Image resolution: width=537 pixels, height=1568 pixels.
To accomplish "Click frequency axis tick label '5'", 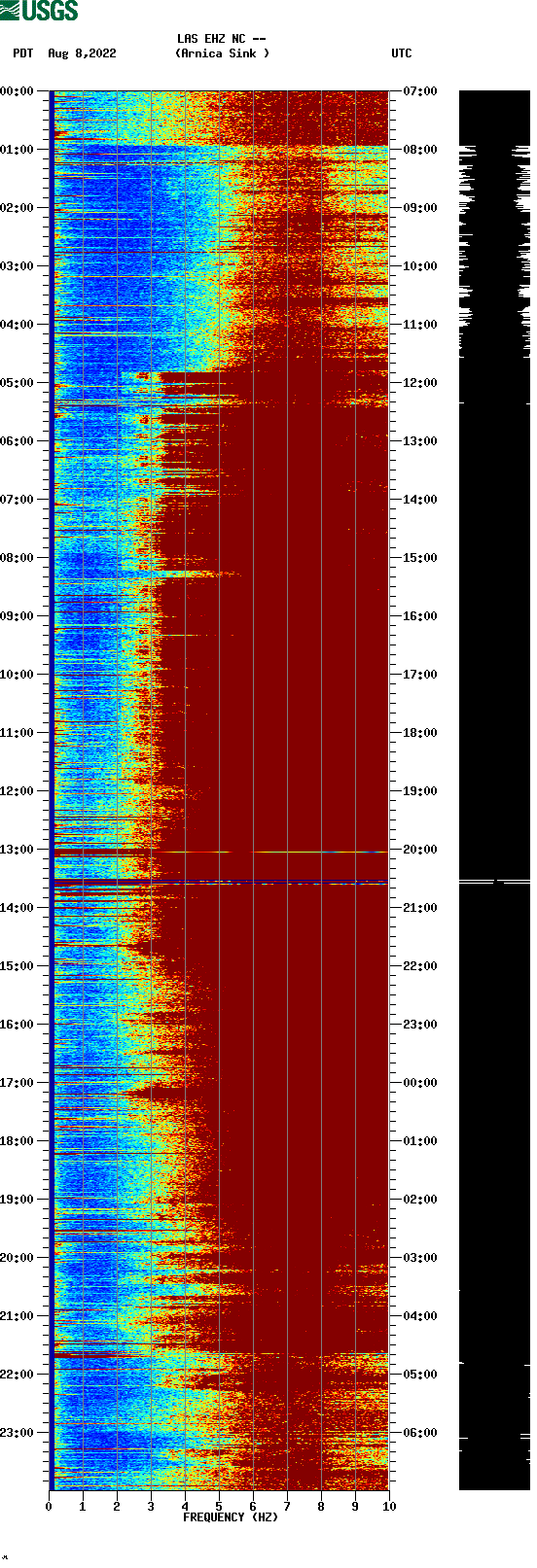I will coord(219,1507).
